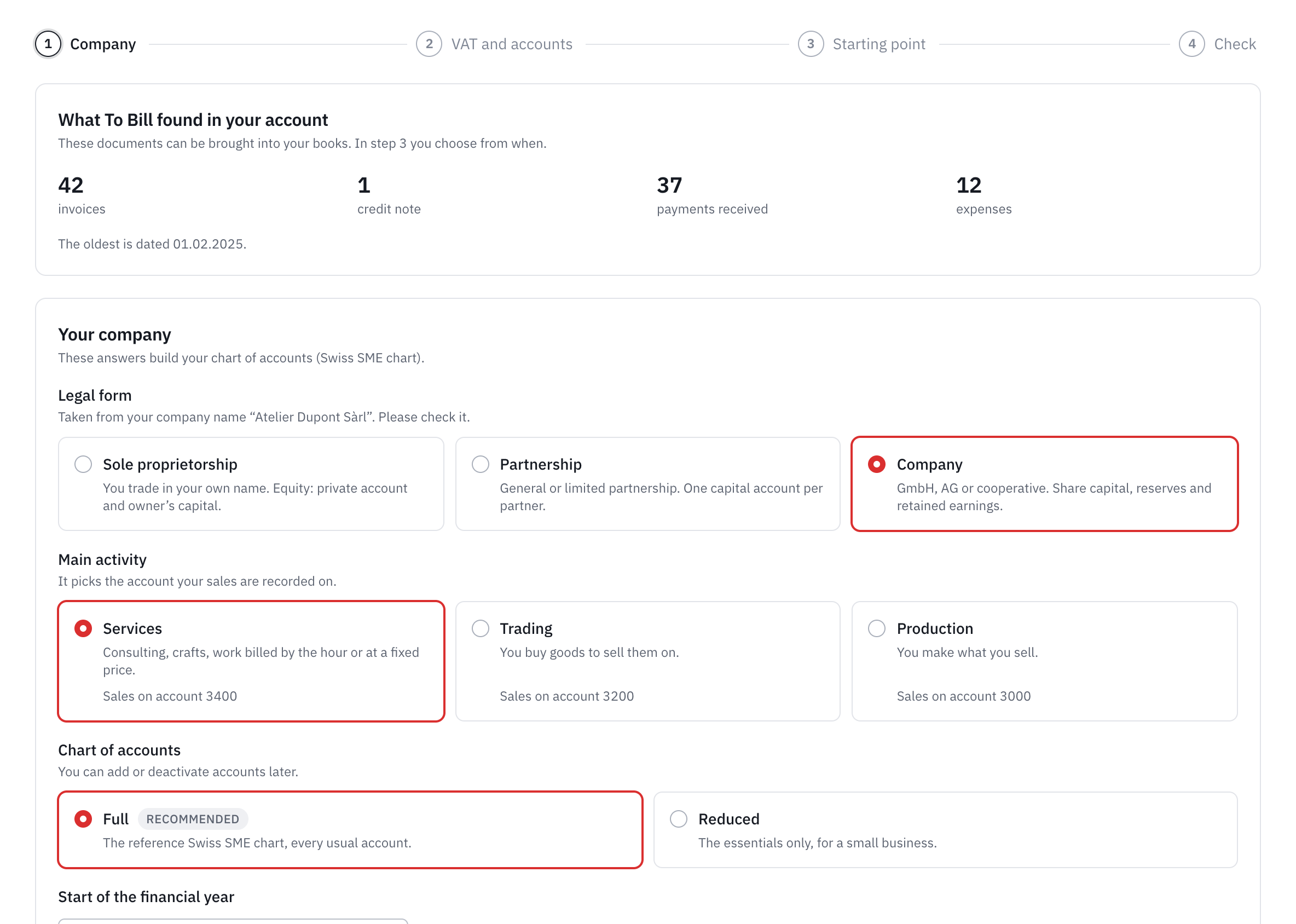Screen dimensions: 1296x924
Task: Click 'Start of the financial year' label
Action: 146,897
